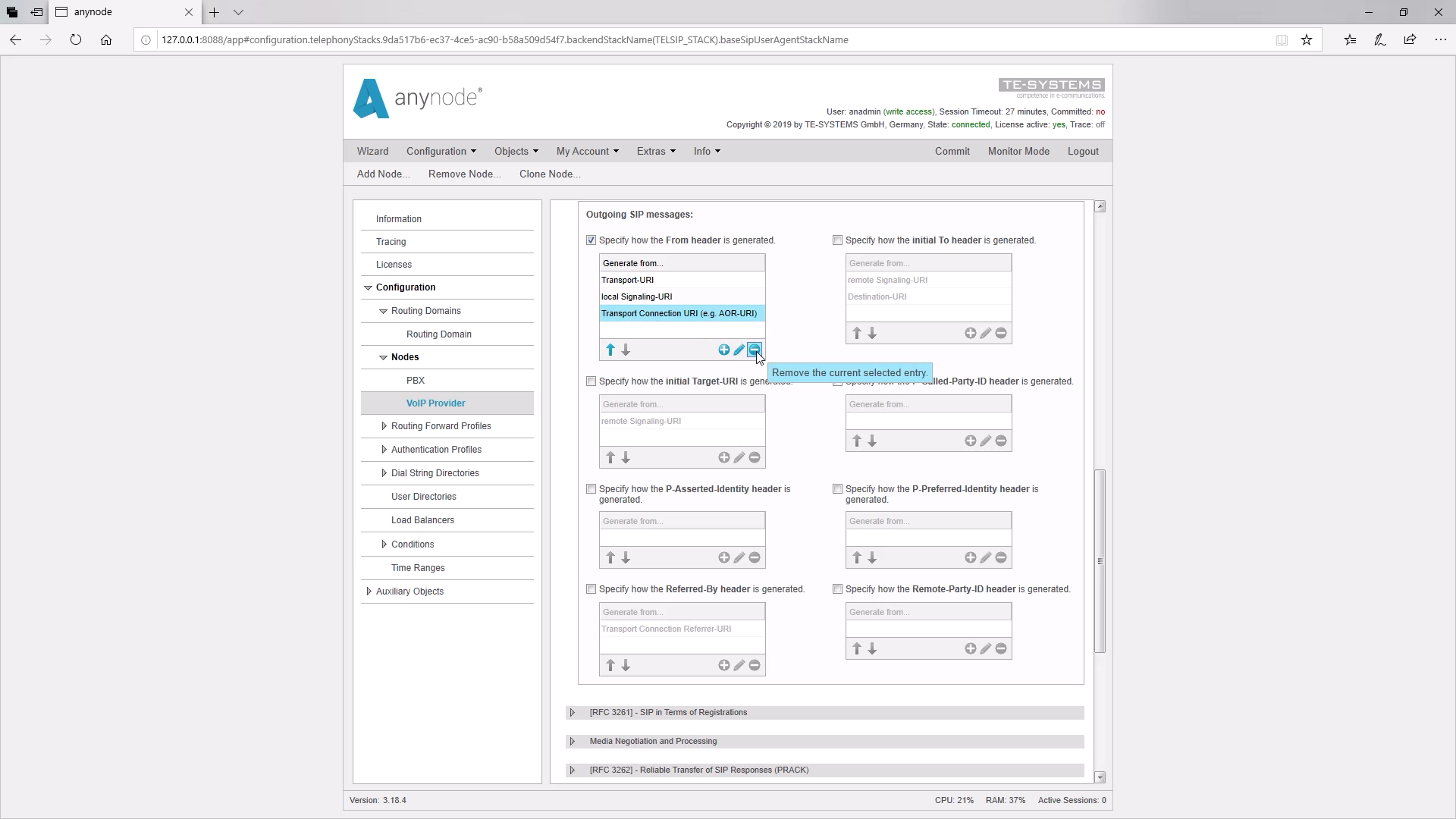Click up arrow in initial To header list

click(857, 333)
